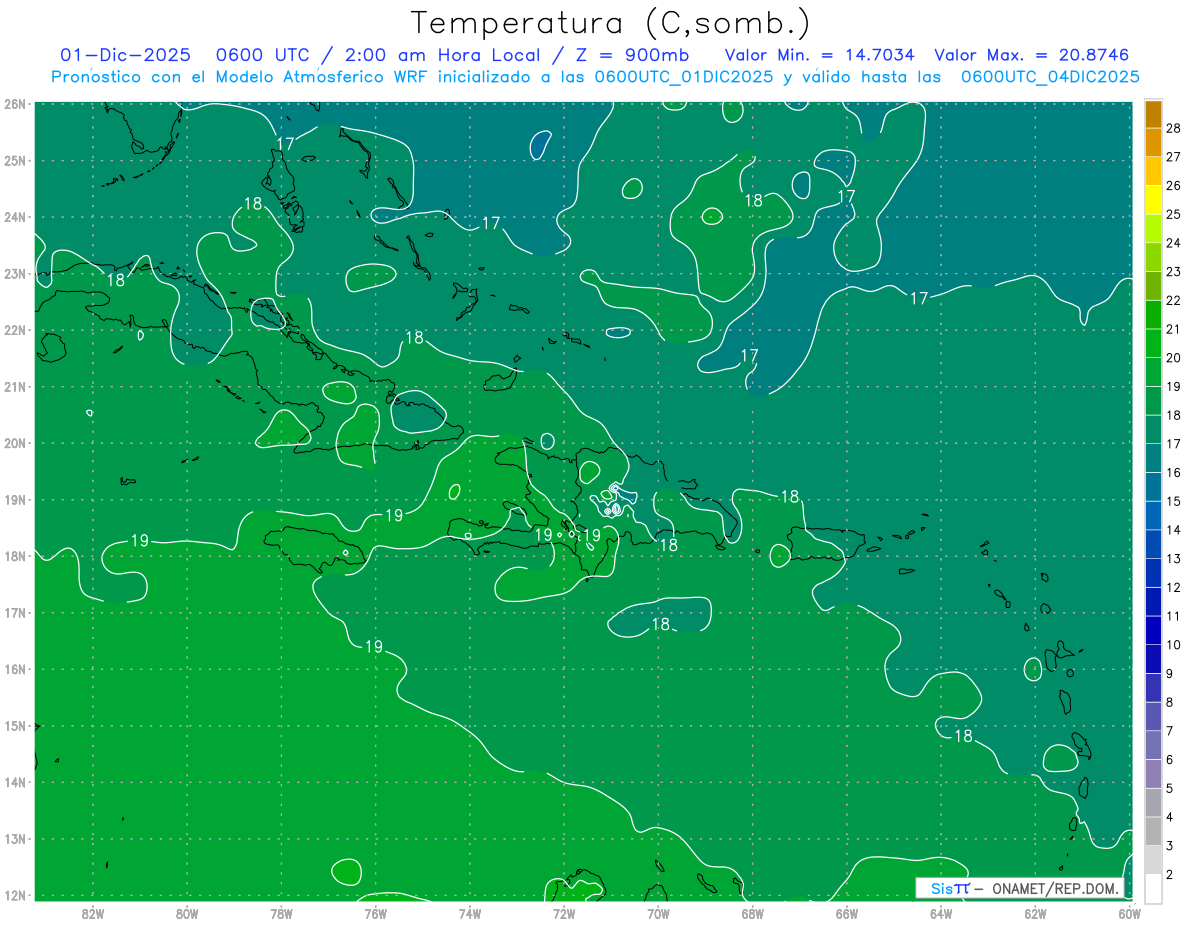Click the '18N' latitude axis label
The height and width of the screenshot is (927, 1200).
click(15, 556)
